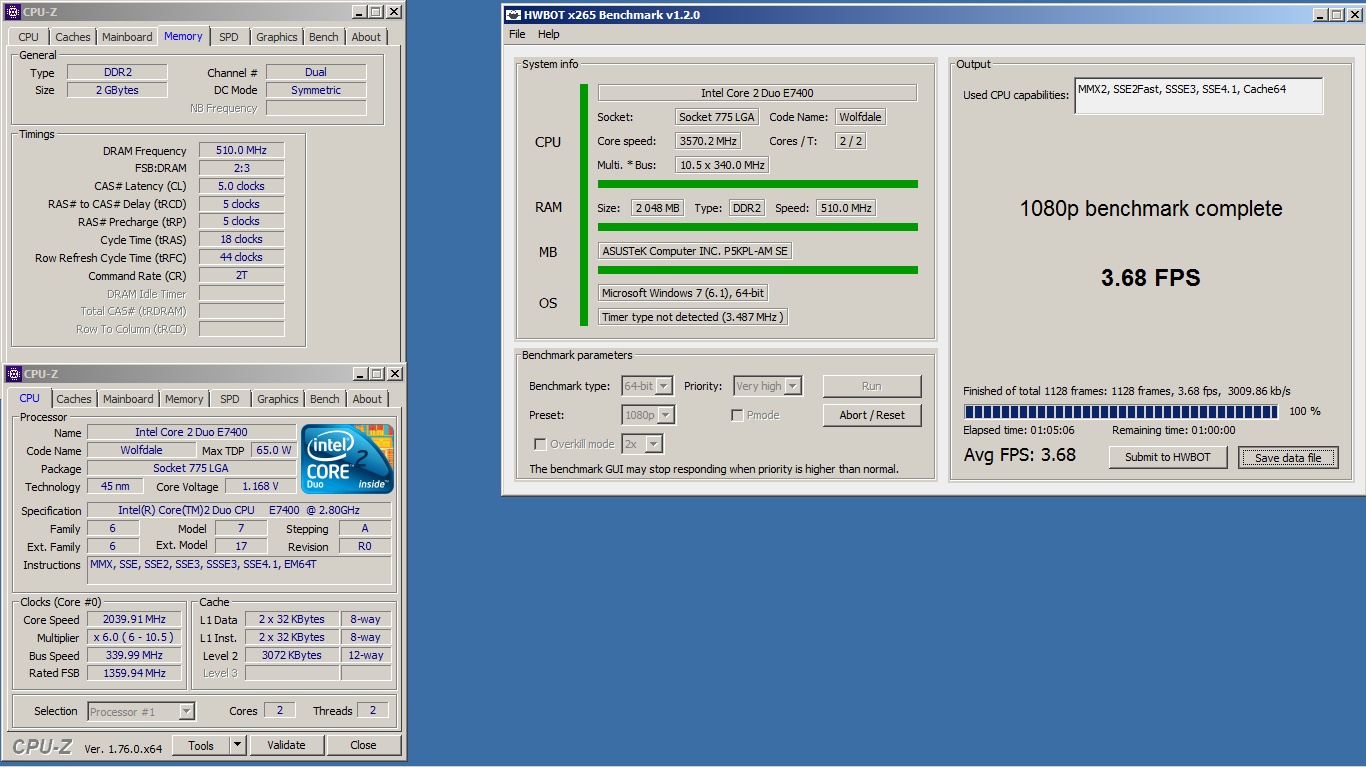Open Mainboard tab in lower CPU-Z window
Screen dimensions: 1366x768
coord(129,399)
